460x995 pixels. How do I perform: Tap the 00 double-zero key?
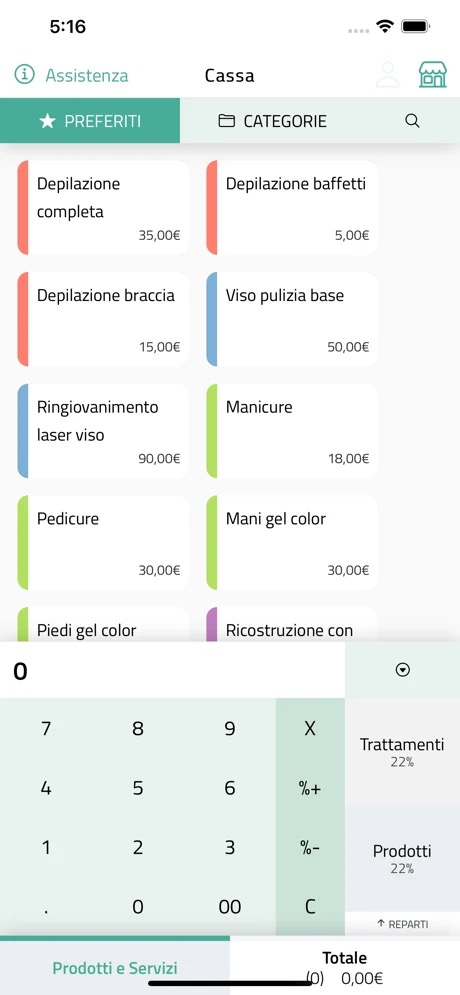point(230,906)
